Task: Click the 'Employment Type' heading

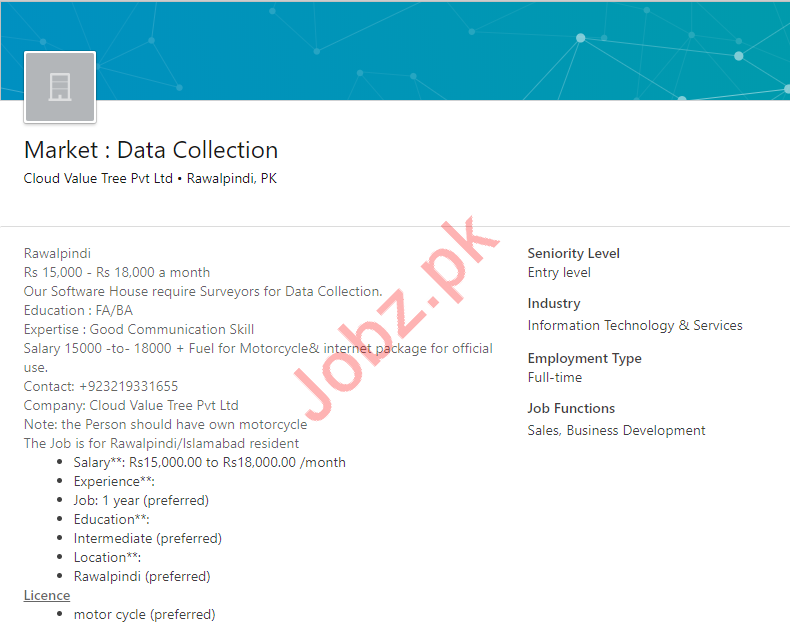Action: pos(585,358)
